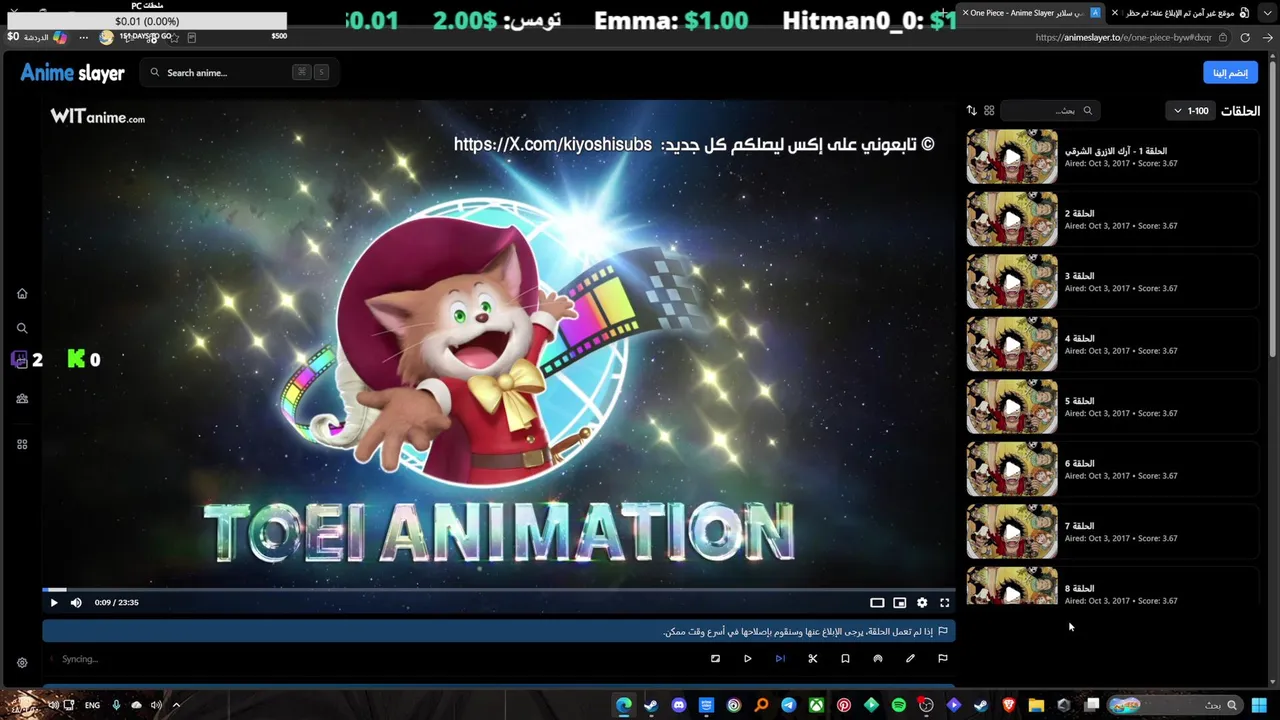1280x720 pixels.
Task: Reload the page with the refresh icon
Action: [x=1245, y=38]
